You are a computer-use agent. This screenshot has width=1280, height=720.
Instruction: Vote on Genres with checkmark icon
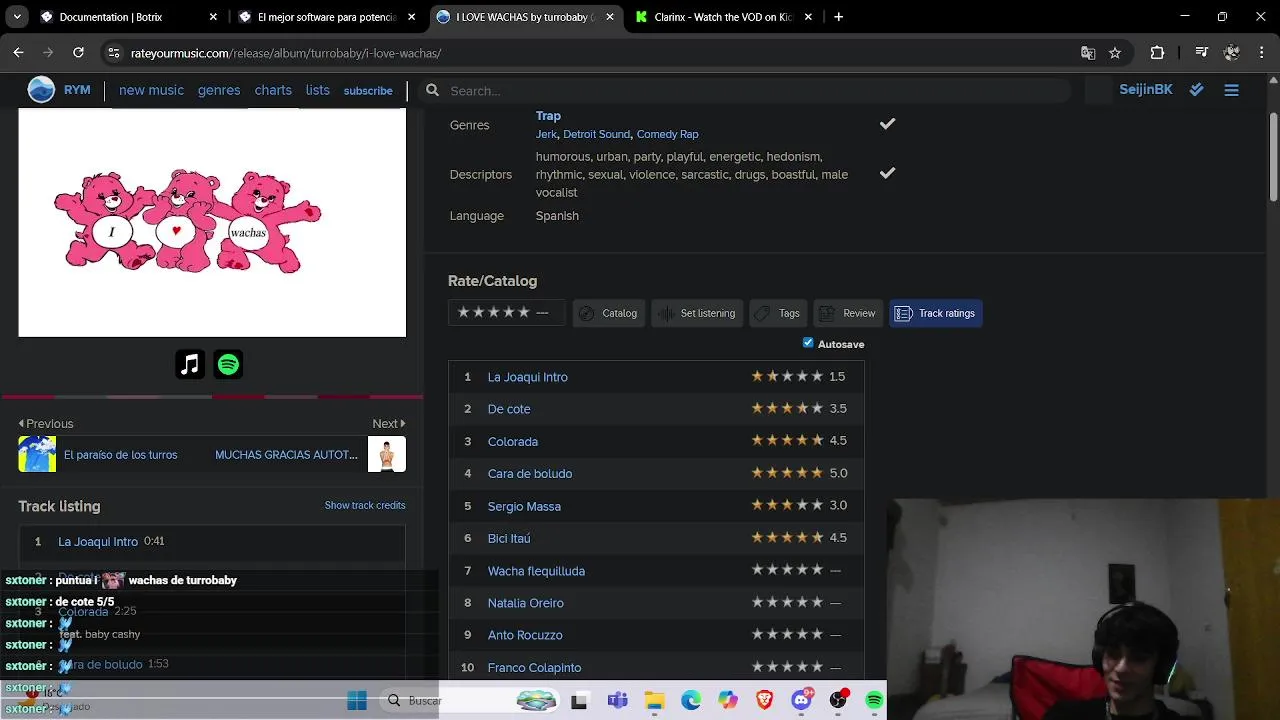coord(887,124)
